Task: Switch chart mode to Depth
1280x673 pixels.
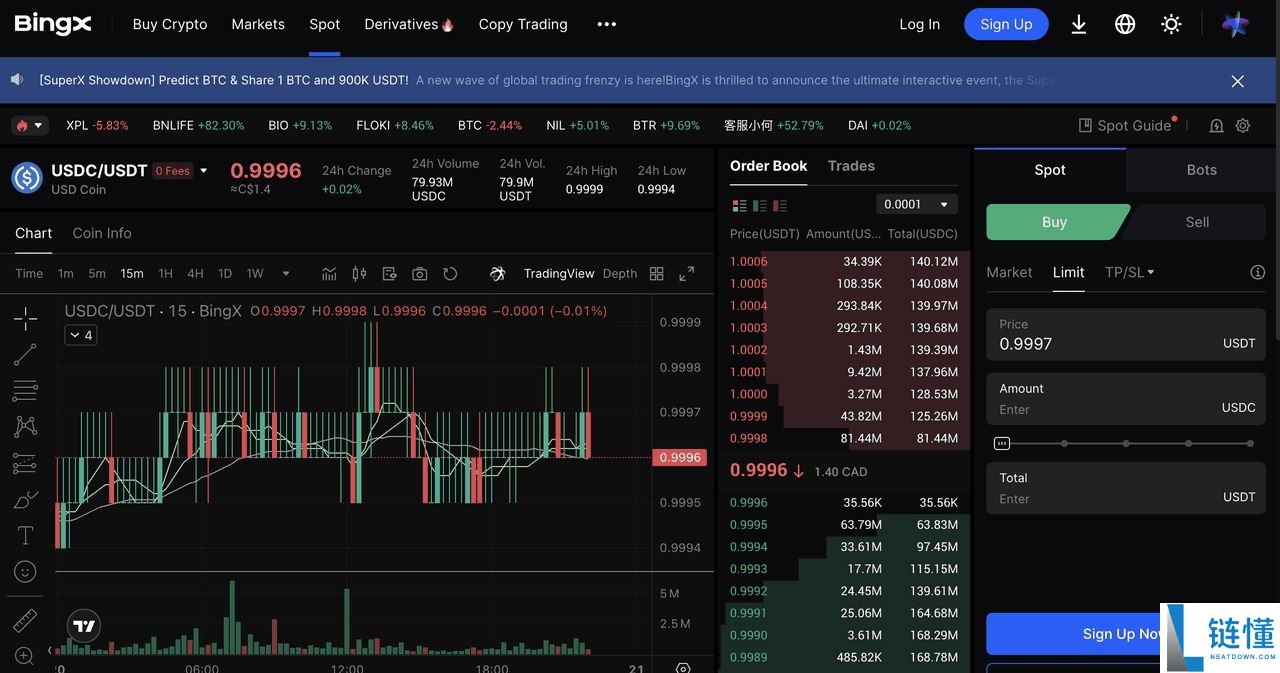Action: [620, 274]
